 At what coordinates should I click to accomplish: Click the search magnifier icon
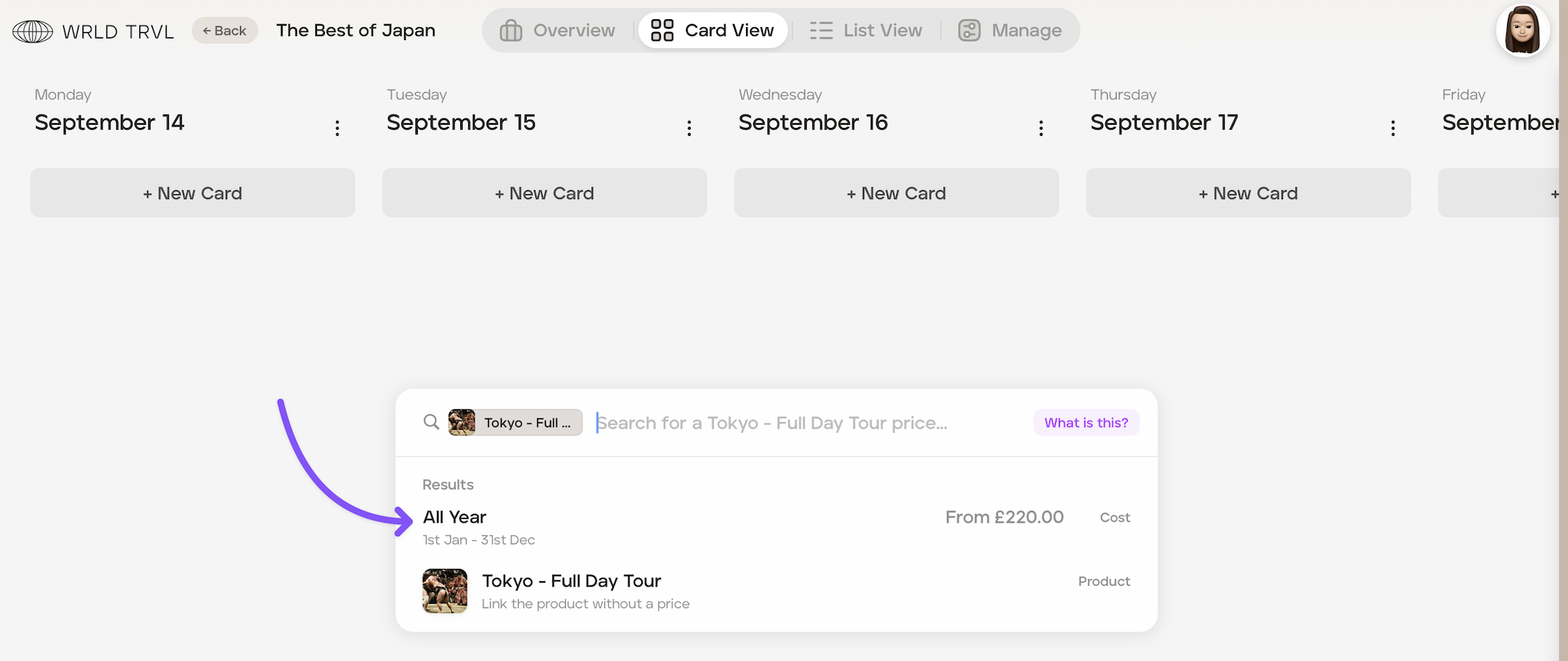[x=431, y=422]
